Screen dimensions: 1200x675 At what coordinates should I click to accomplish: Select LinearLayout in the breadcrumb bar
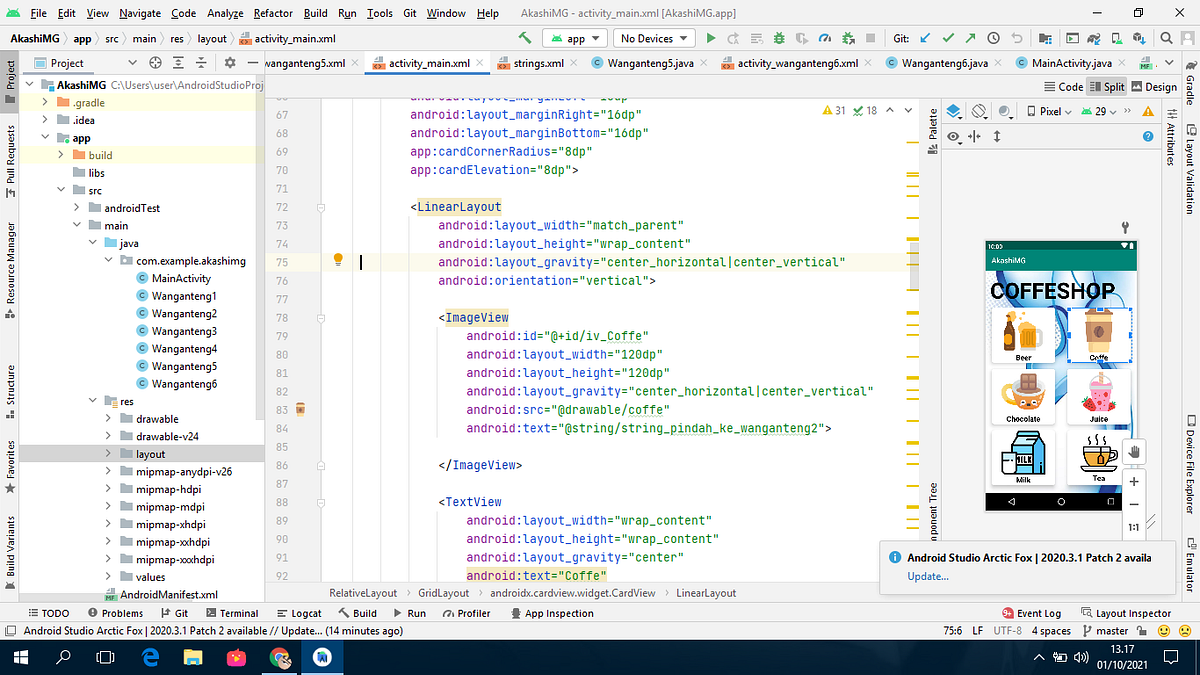click(706, 592)
